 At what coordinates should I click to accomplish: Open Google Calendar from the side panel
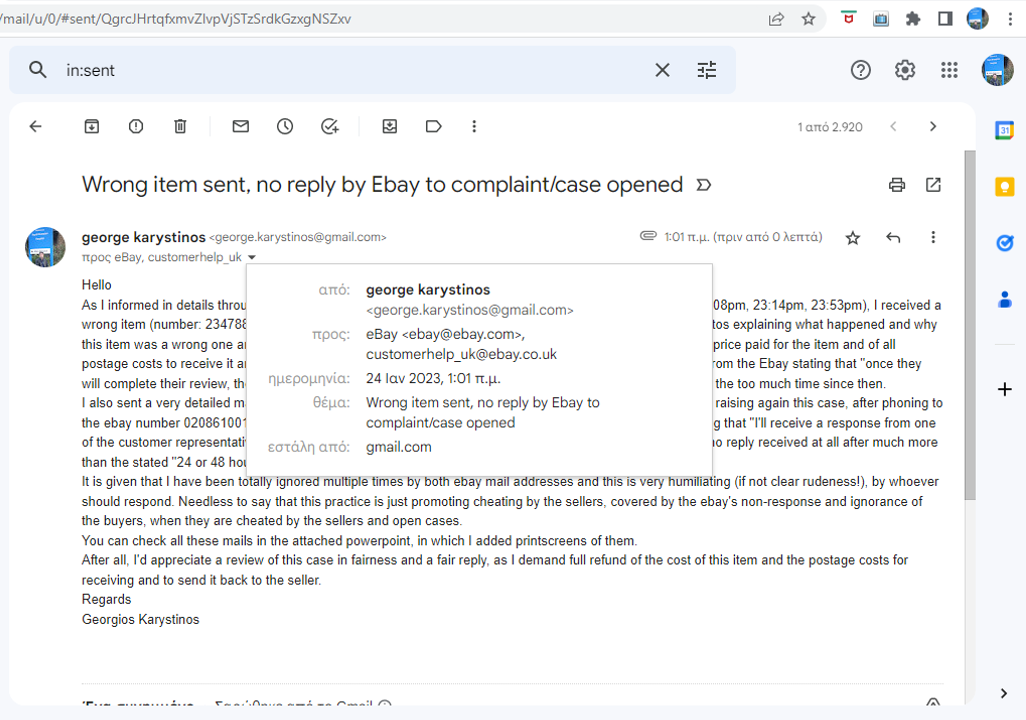click(1004, 130)
